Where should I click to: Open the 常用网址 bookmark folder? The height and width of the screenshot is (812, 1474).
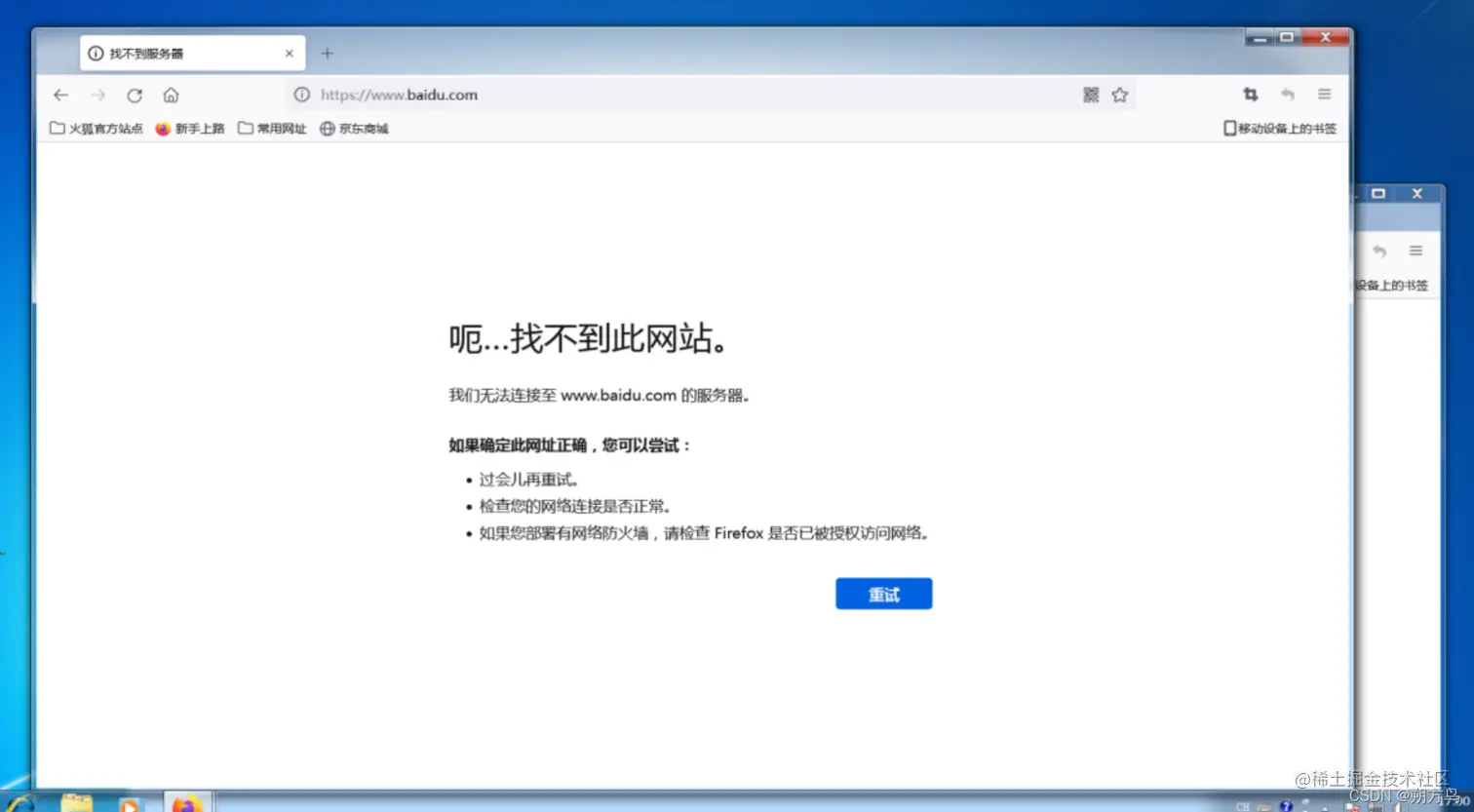[x=272, y=129]
